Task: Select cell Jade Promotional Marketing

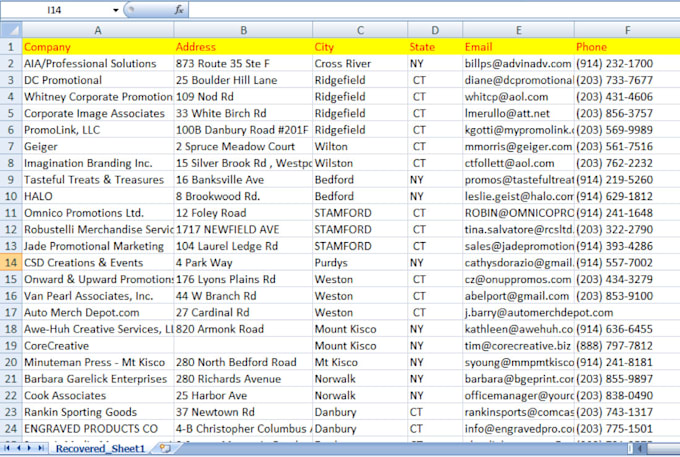Action: coord(98,246)
